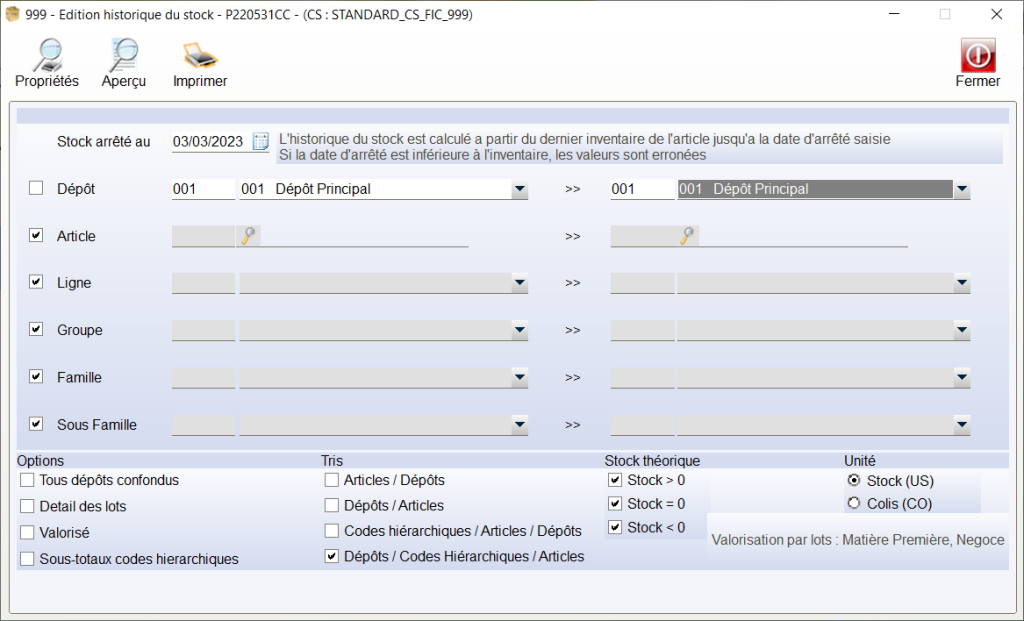Check the Tous dépôts confondus option

pyautogui.click(x=28, y=481)
